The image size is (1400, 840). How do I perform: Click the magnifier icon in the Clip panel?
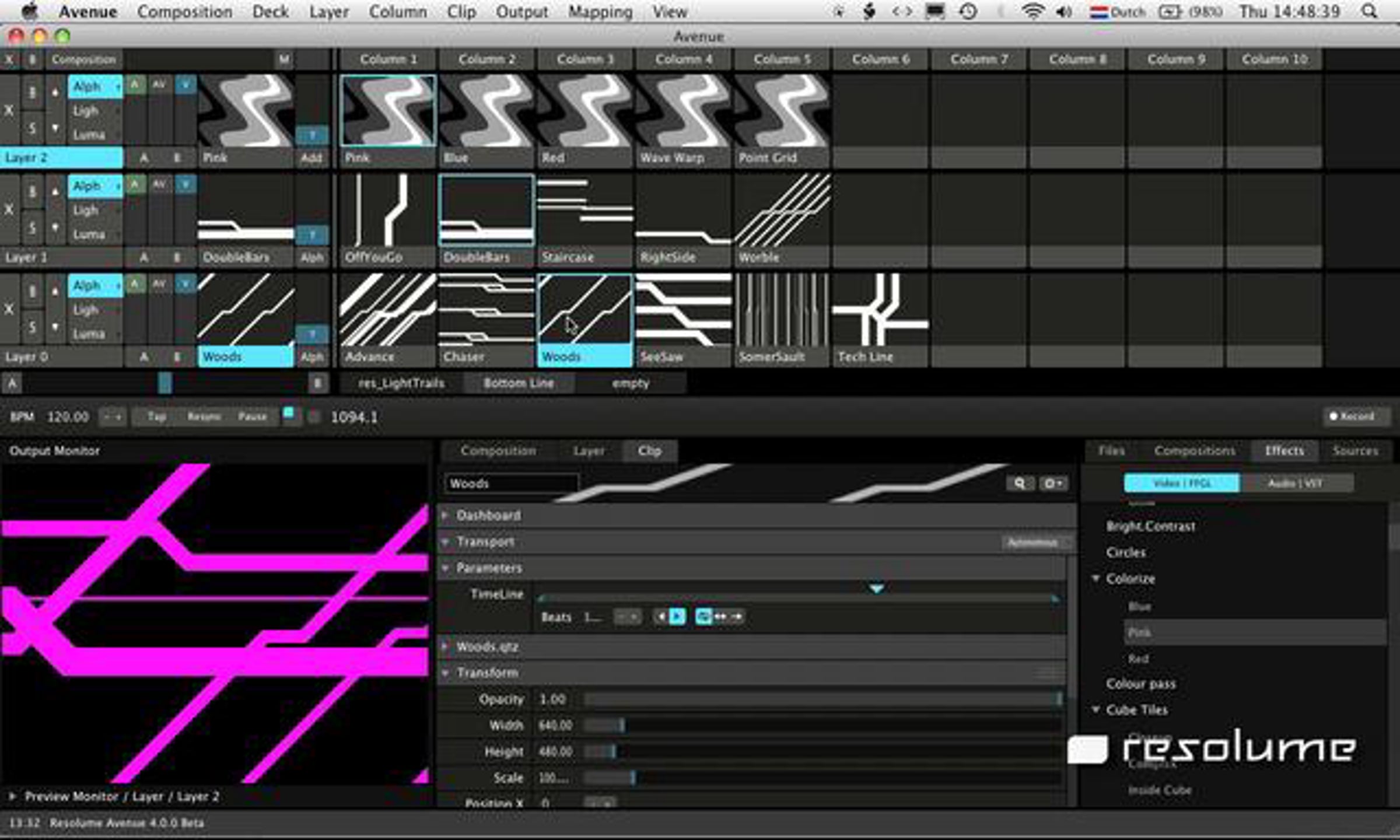pos(1019,484)
